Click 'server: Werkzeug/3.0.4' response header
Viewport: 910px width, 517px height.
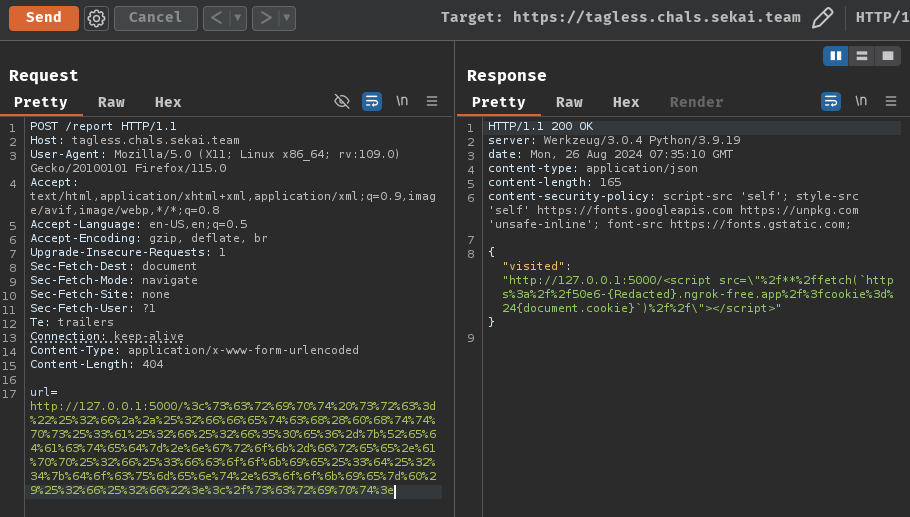click(614, 140)
